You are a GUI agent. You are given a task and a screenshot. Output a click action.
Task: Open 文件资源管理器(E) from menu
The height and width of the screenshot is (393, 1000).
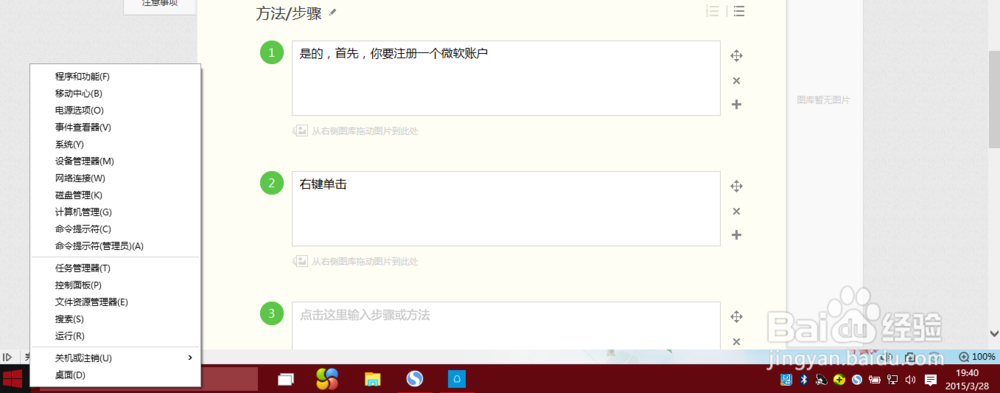115,302
